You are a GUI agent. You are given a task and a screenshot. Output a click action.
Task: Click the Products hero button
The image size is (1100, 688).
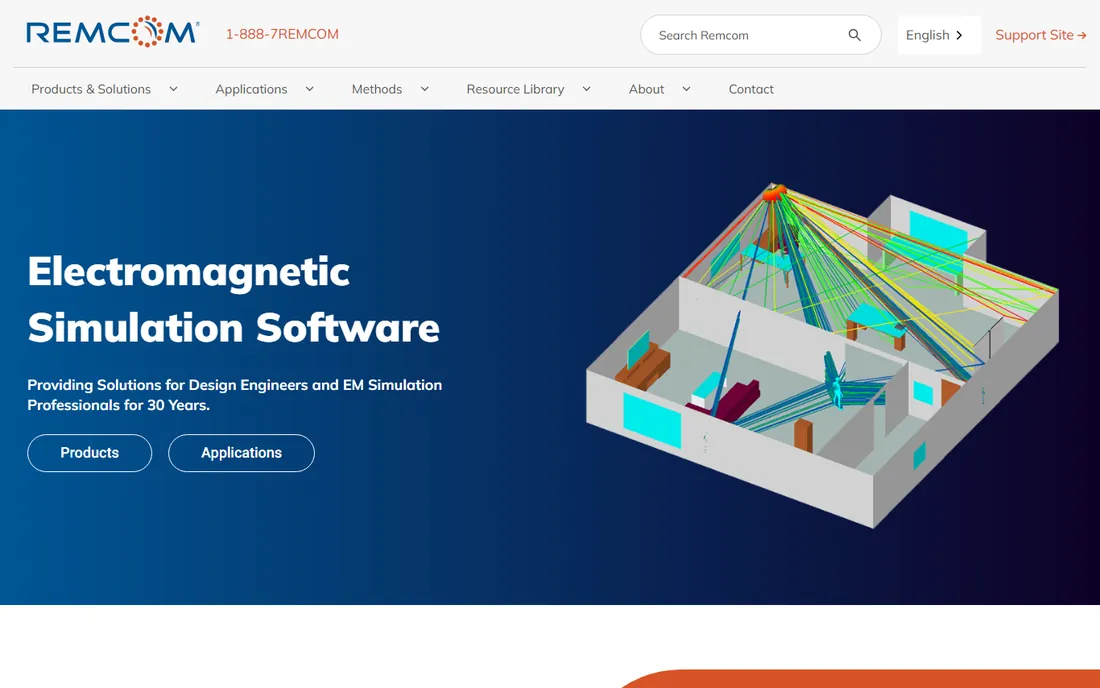[90, 453]
